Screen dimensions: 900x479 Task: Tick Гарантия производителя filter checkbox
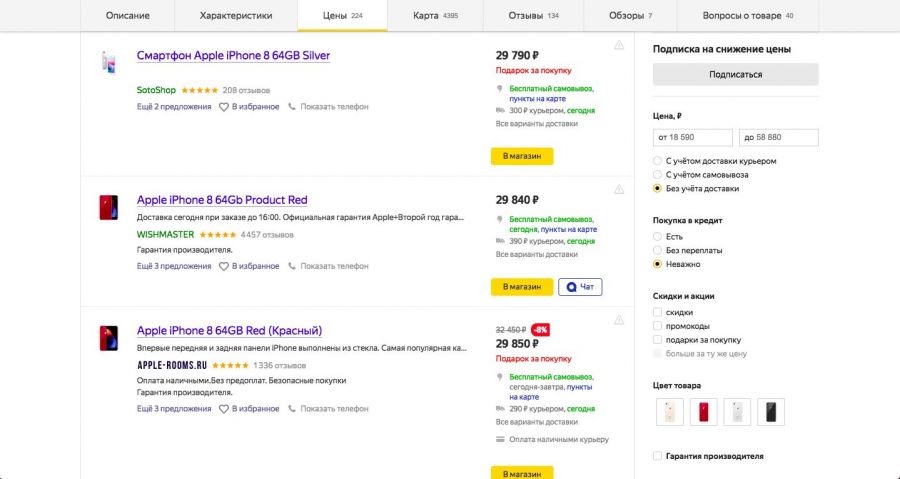click(657, 456)
